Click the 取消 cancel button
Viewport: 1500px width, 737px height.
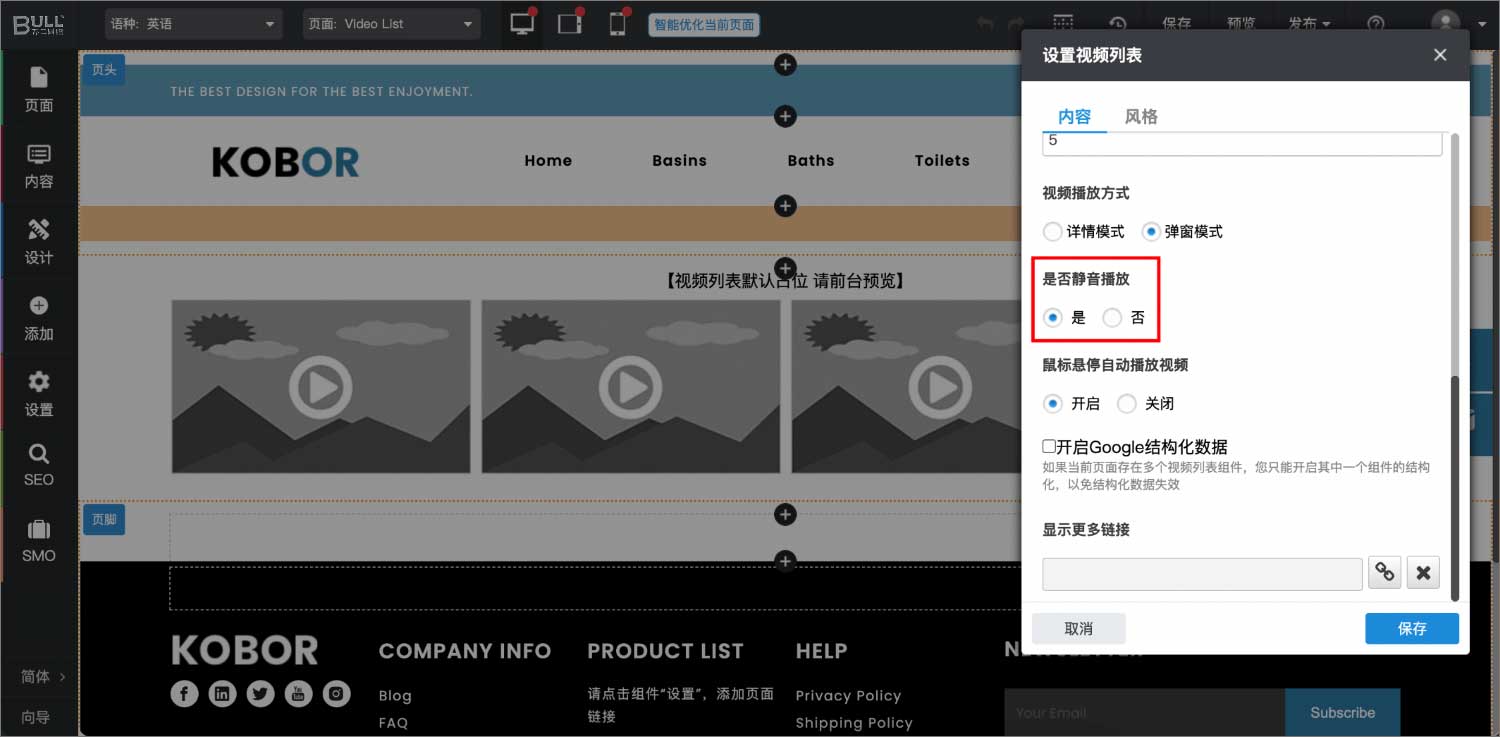point(1078,629)
